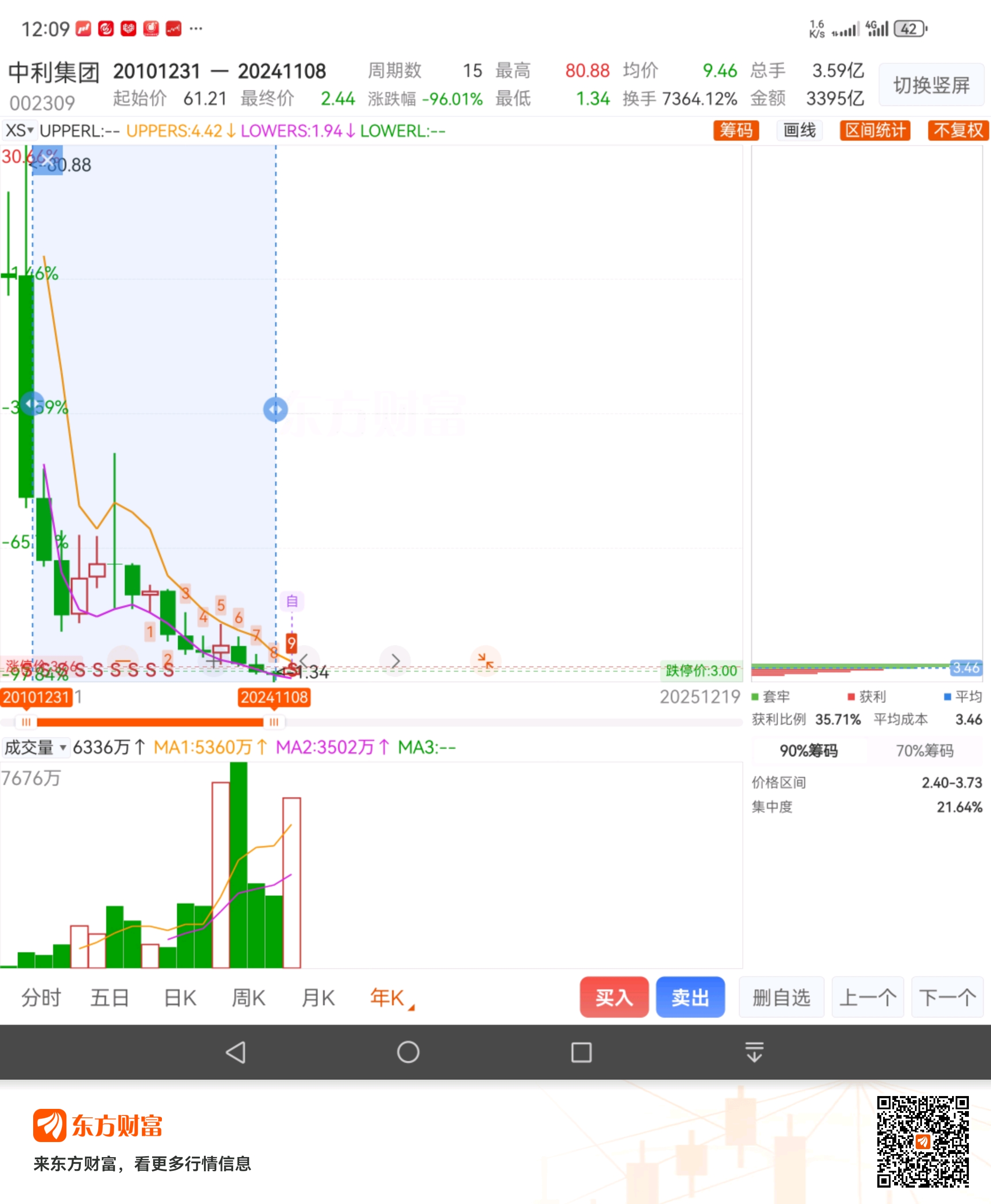Tap the Android recent apps square icon
Image resolution: width=991 pixels, height=1204 pixels.
[581, 1052]
